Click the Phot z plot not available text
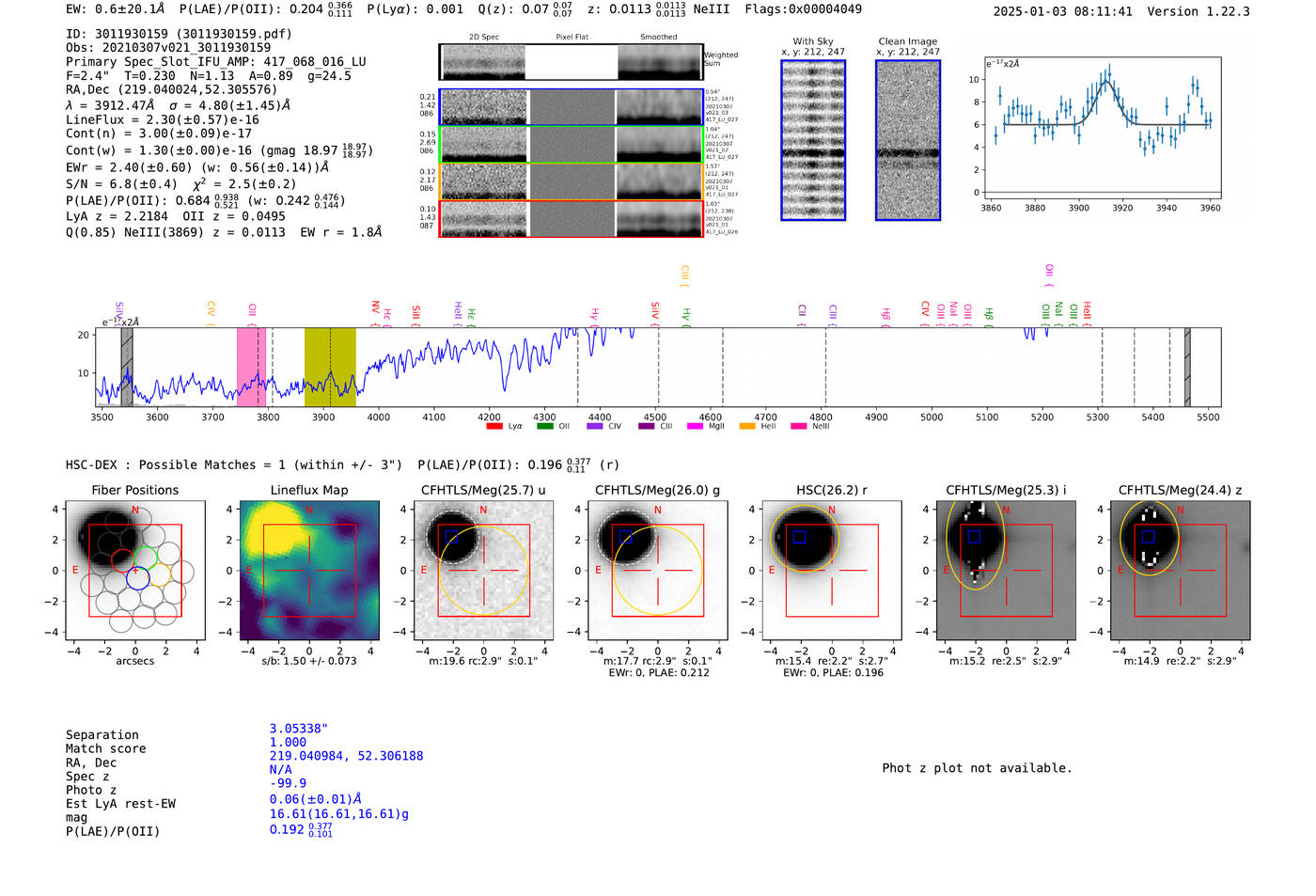This screenshot has height=896, width=1316. [x=977, y=768]
